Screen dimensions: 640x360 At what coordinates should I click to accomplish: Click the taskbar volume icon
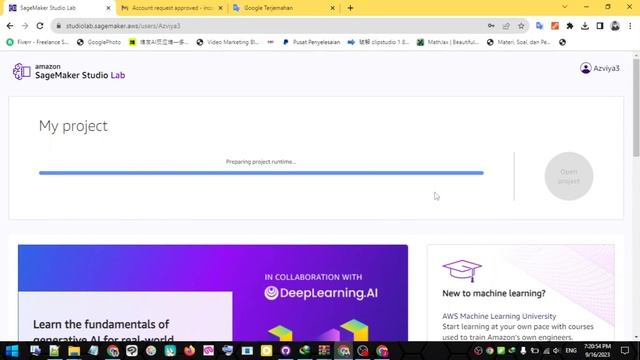coord(556,351)
